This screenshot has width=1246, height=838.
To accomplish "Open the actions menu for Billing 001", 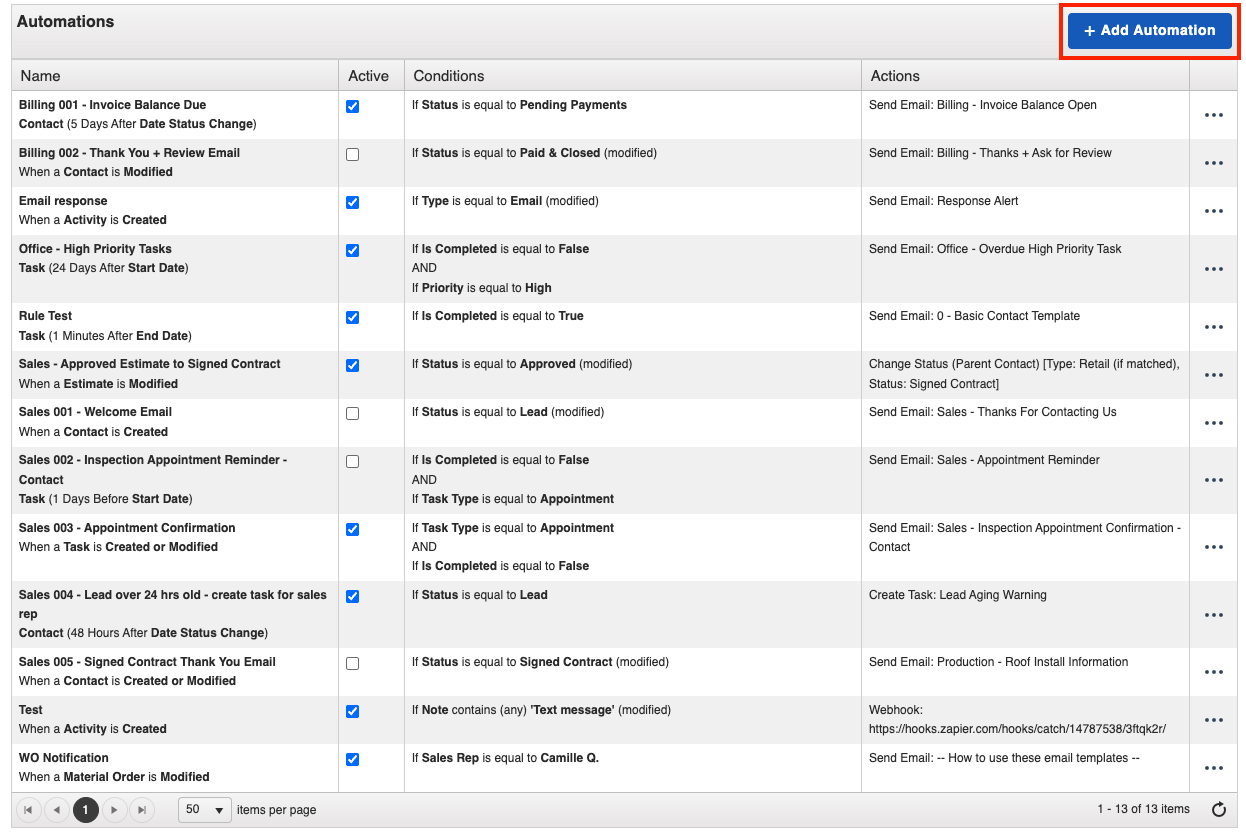I will click(1214, 115).
